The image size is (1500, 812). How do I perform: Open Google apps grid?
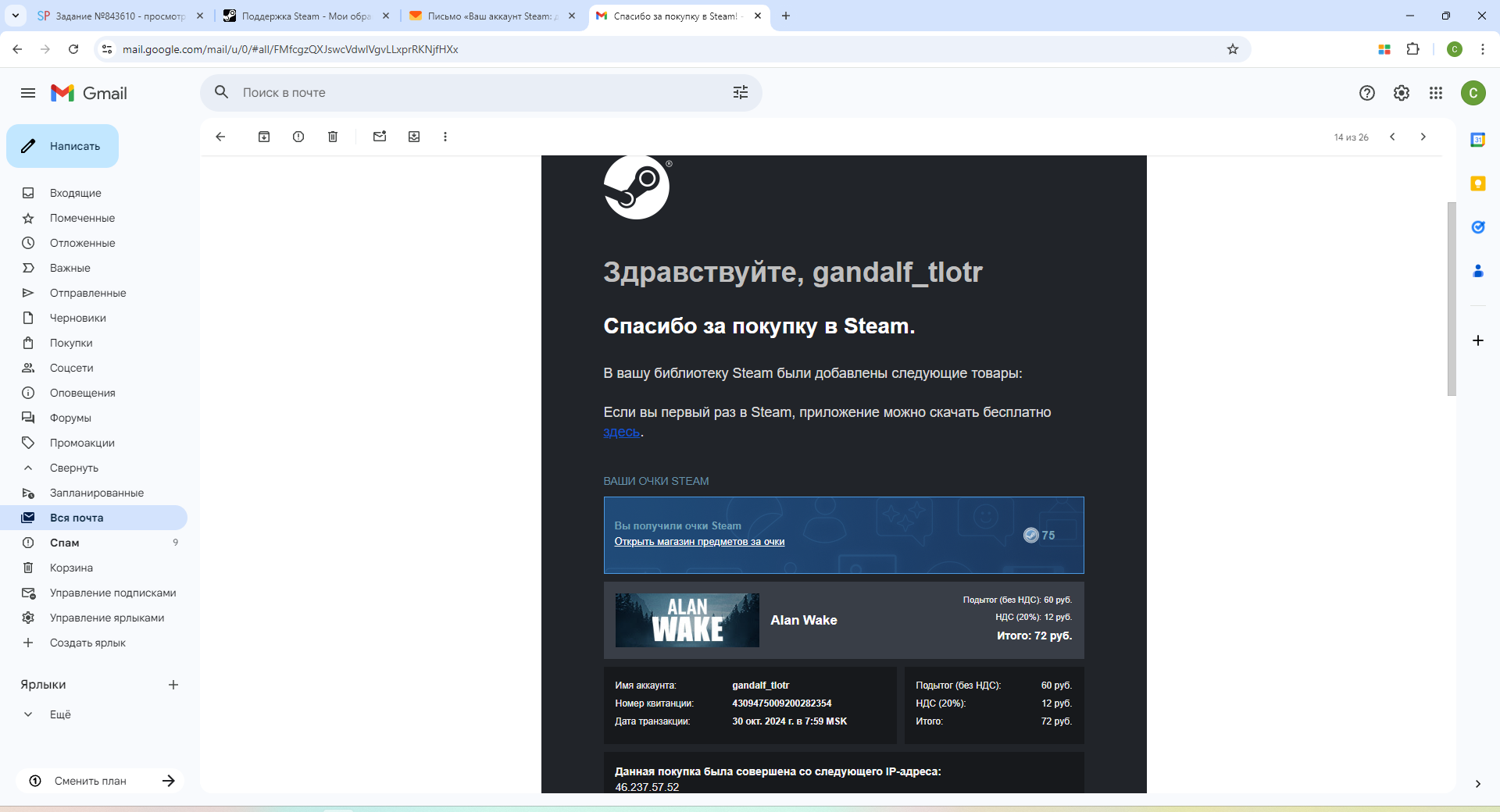(1436, 93)
